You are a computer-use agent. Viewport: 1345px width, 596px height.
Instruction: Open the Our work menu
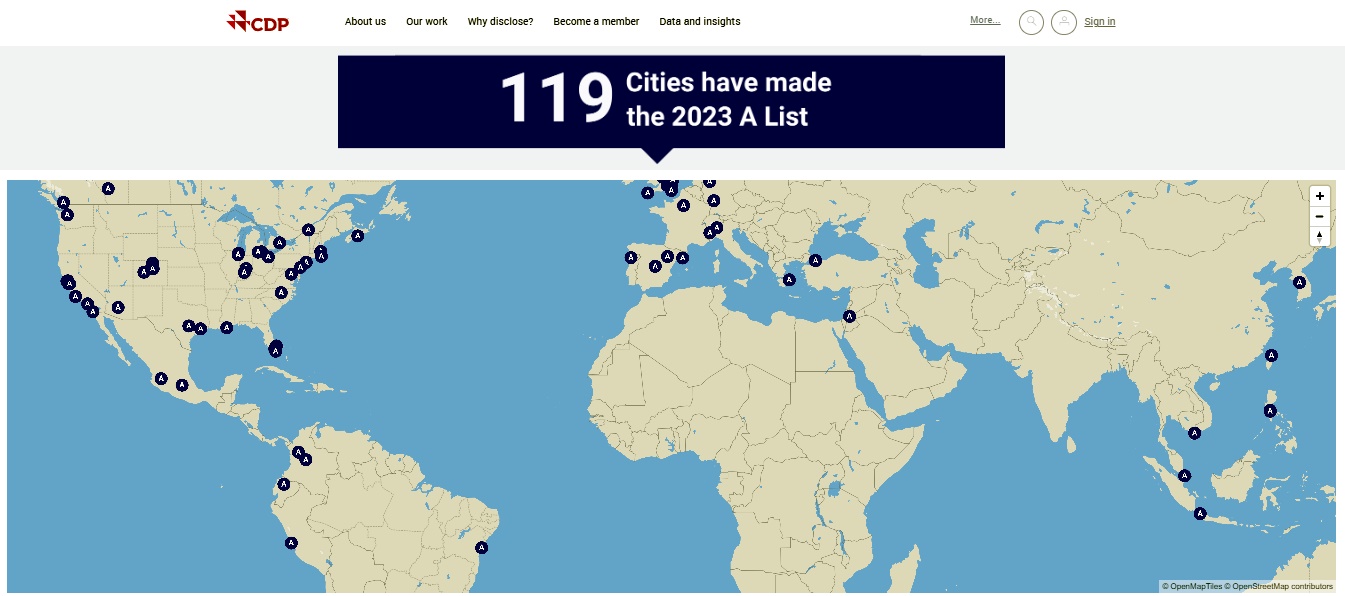[427, 21]
